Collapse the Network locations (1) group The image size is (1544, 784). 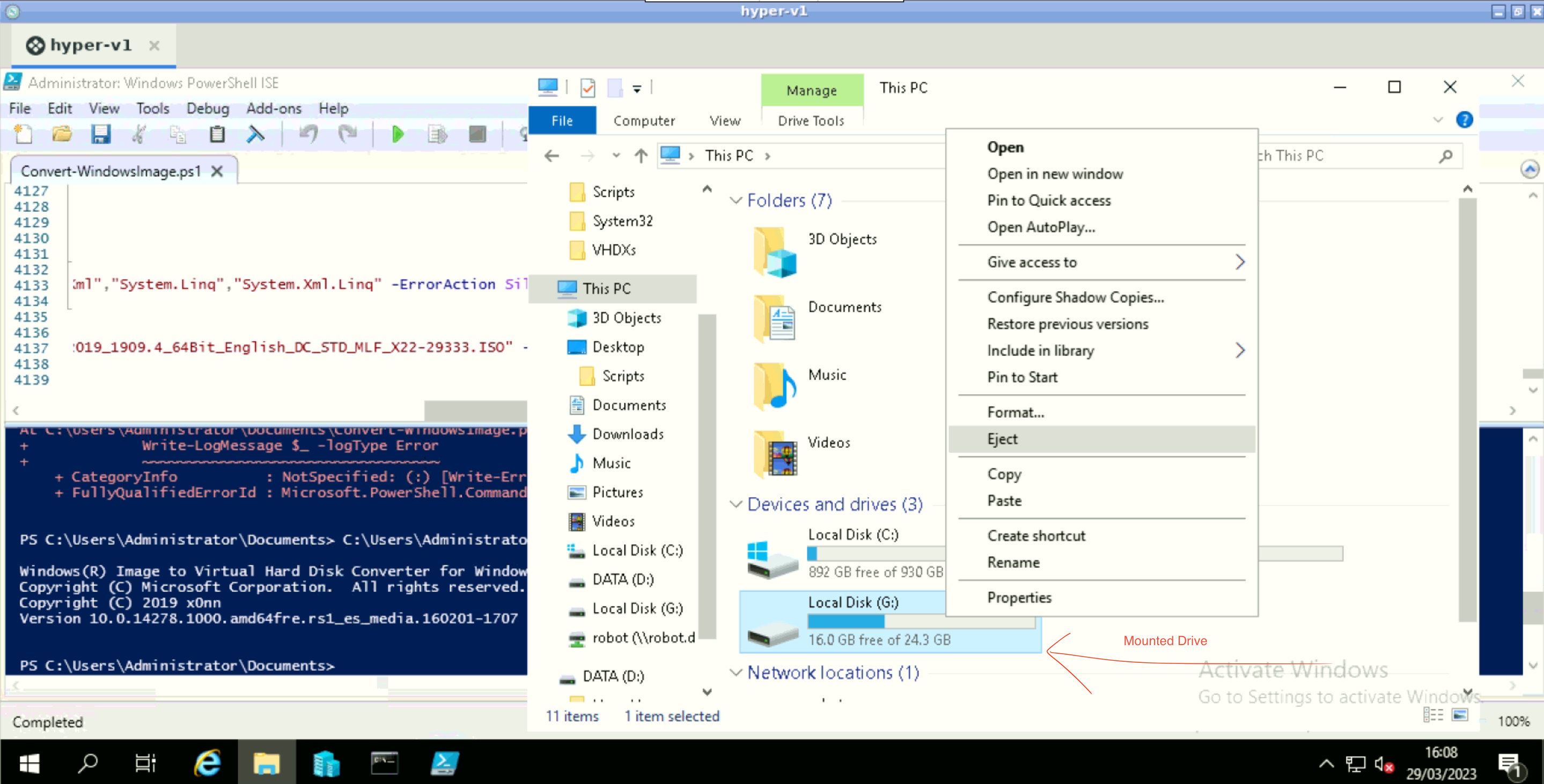click(x=736, y=672)
